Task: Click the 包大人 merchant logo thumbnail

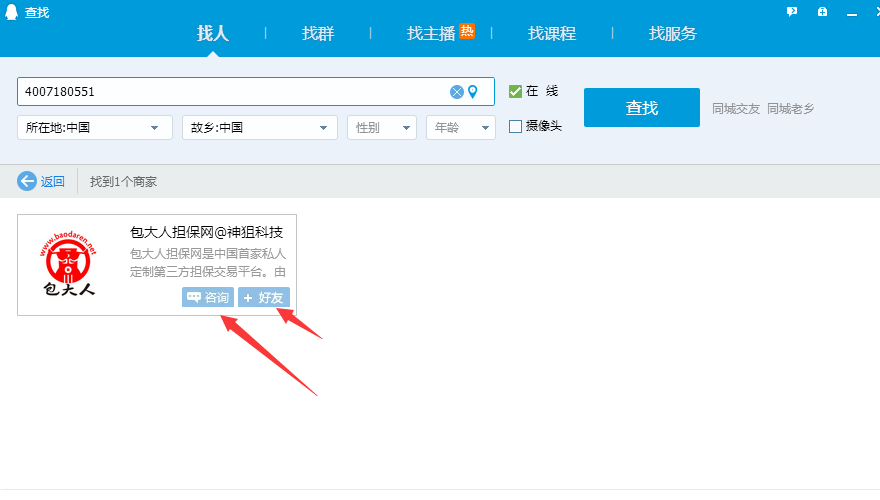Action: (68, 263)
